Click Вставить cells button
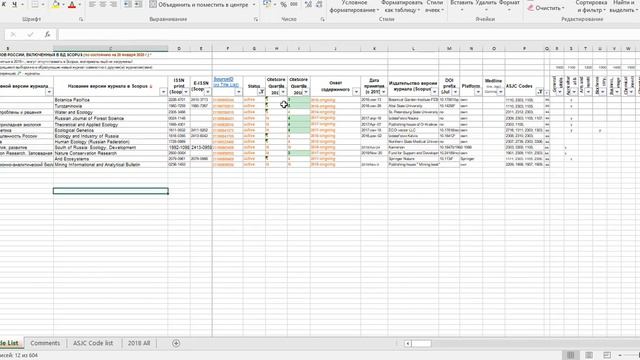Image resolution: width=640 pixels, height=360 pixels. [x=462, y=6]
